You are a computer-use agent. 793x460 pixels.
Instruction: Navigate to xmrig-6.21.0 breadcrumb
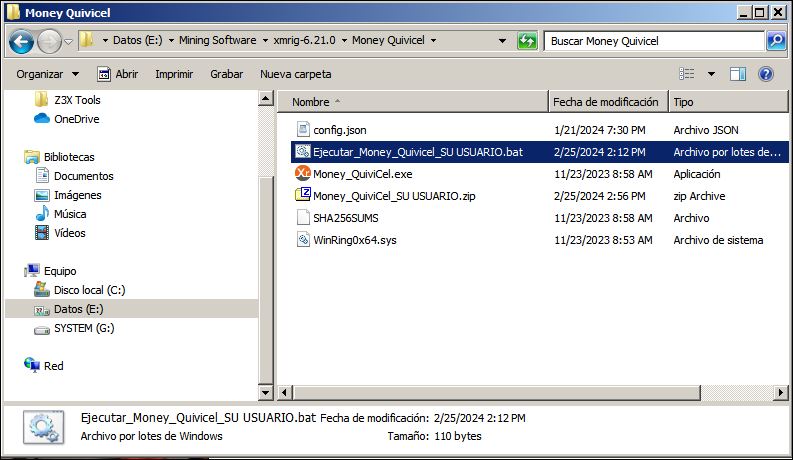(x=304, y=40)
